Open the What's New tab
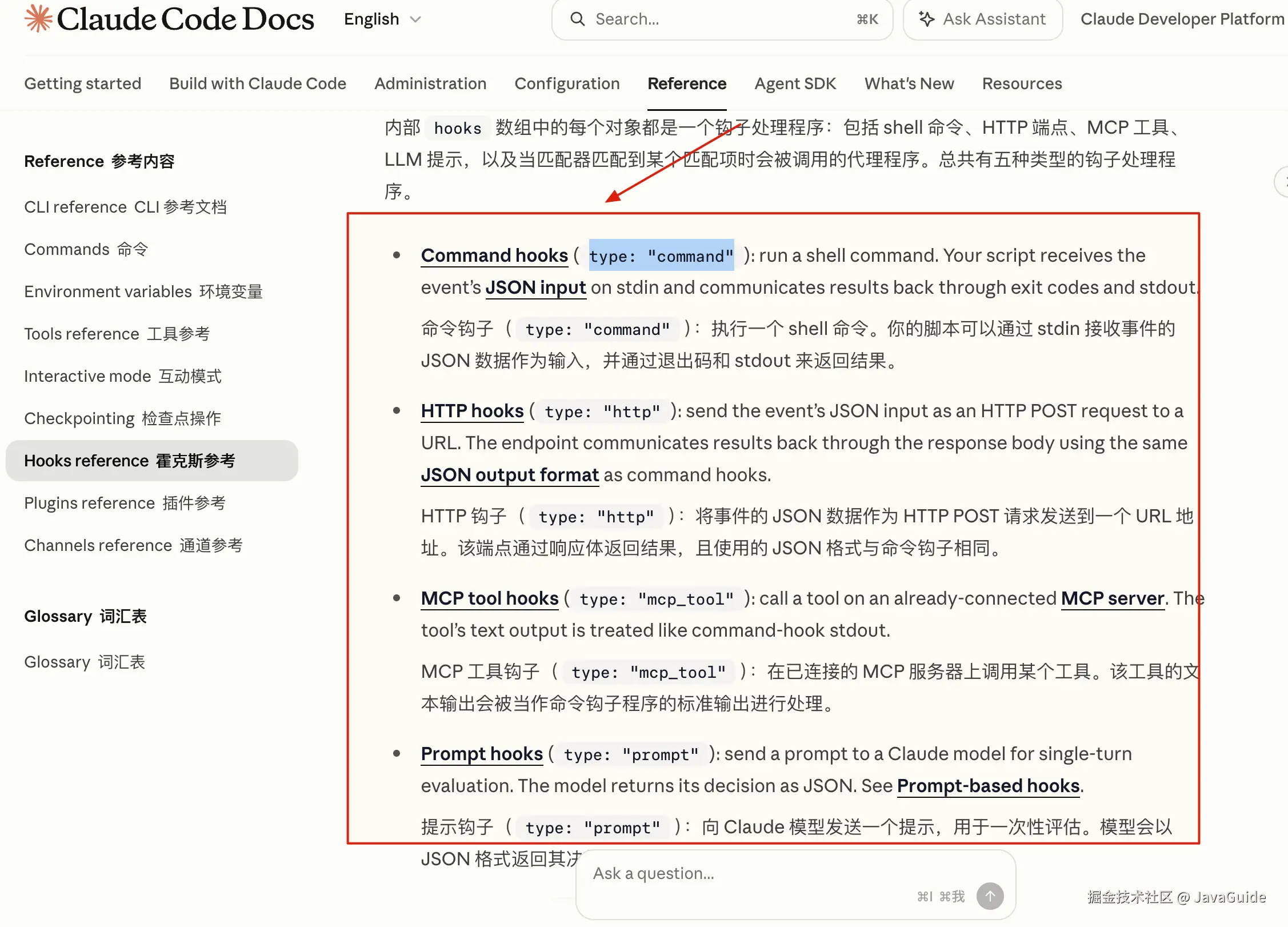 coord(909,83)
